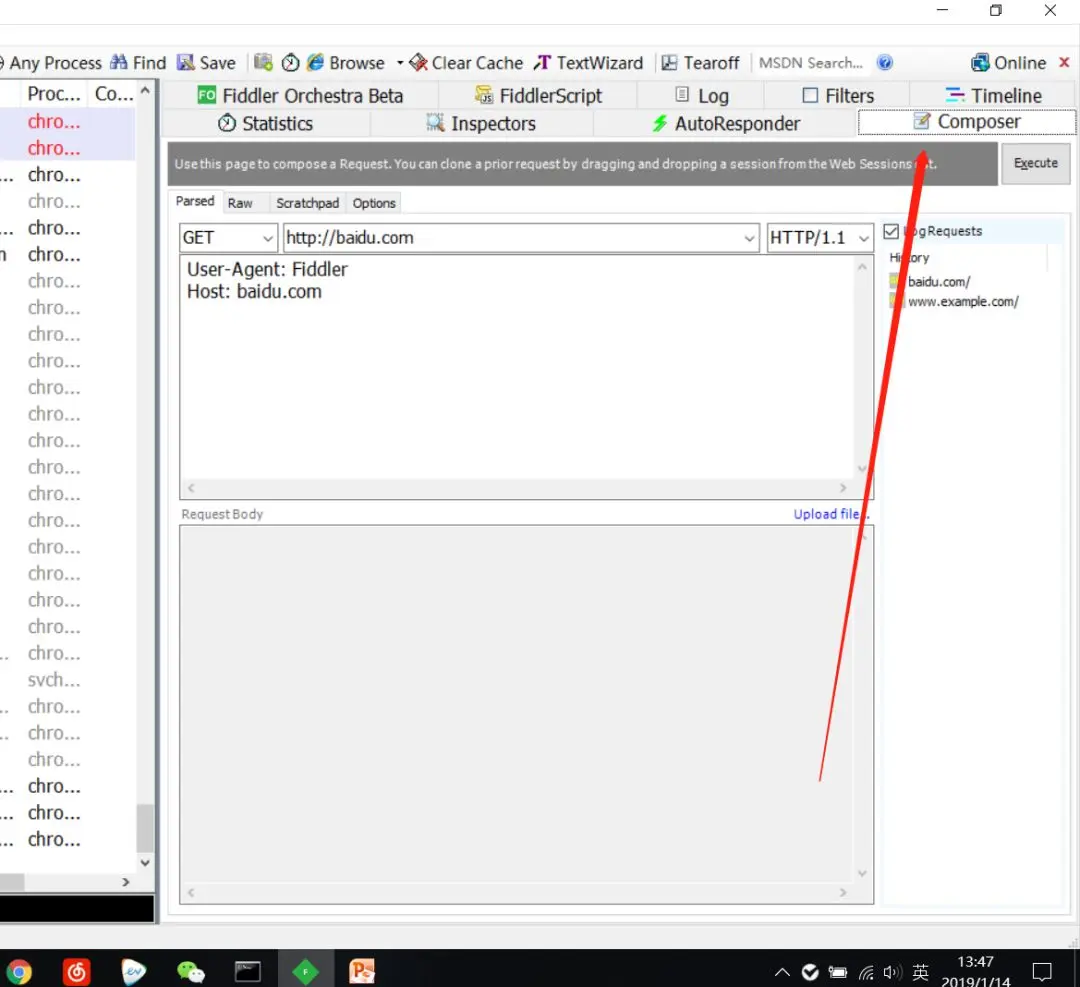
Task: Select the Composer tab
Action: click(x=966, y=121)
